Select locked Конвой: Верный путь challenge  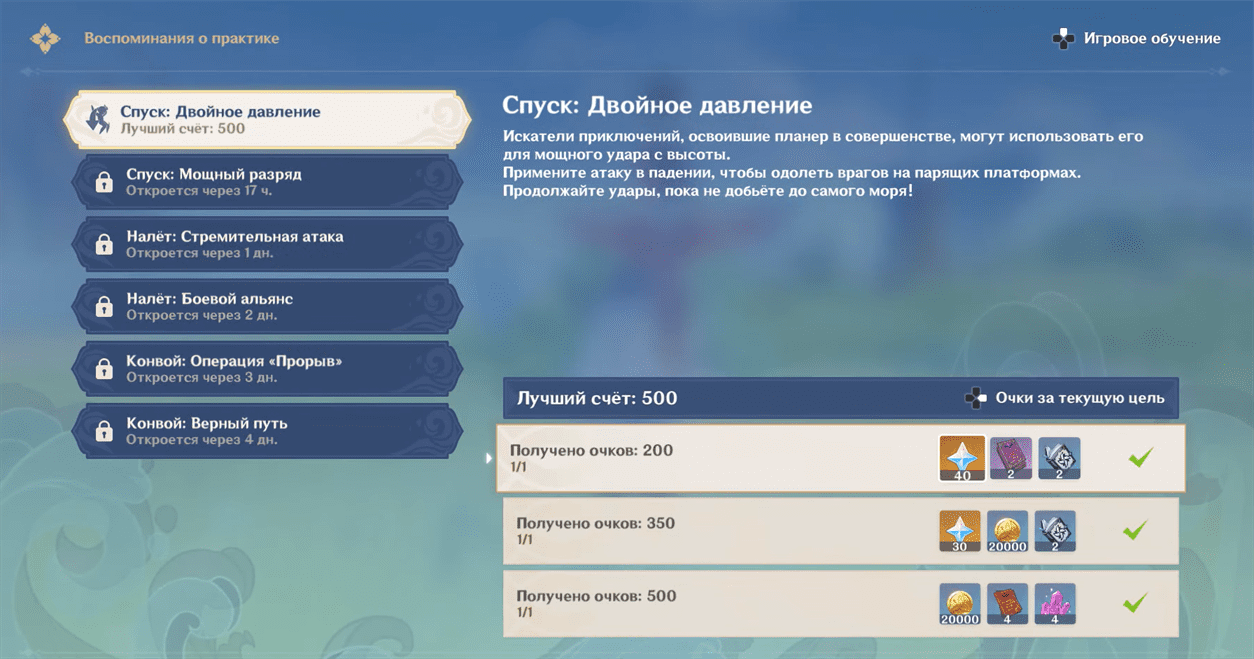267,431
